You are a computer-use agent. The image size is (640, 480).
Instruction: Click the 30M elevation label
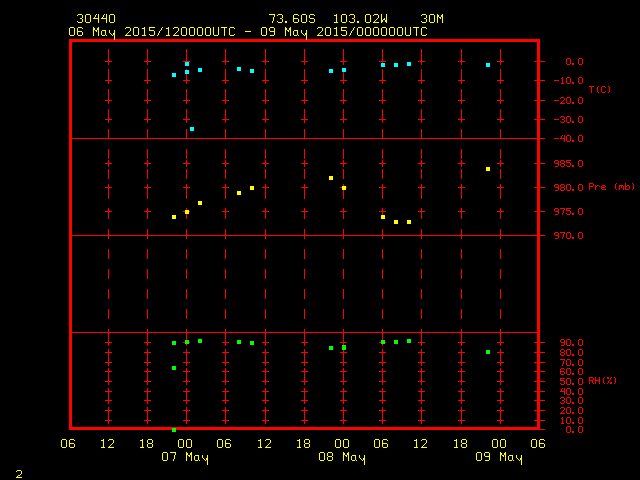(432, 19)
